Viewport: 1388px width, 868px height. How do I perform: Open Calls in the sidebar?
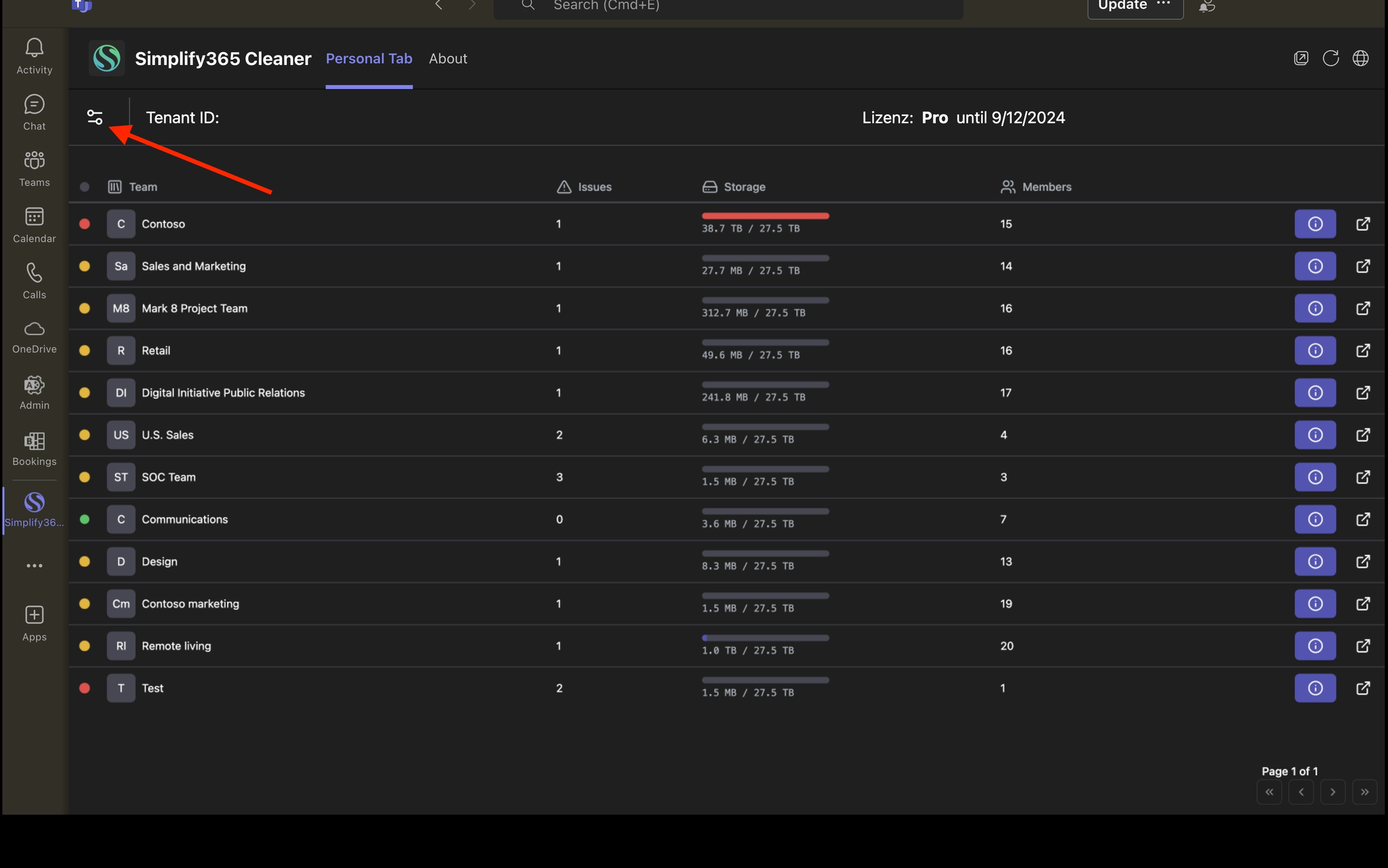(x=35, y=281)
